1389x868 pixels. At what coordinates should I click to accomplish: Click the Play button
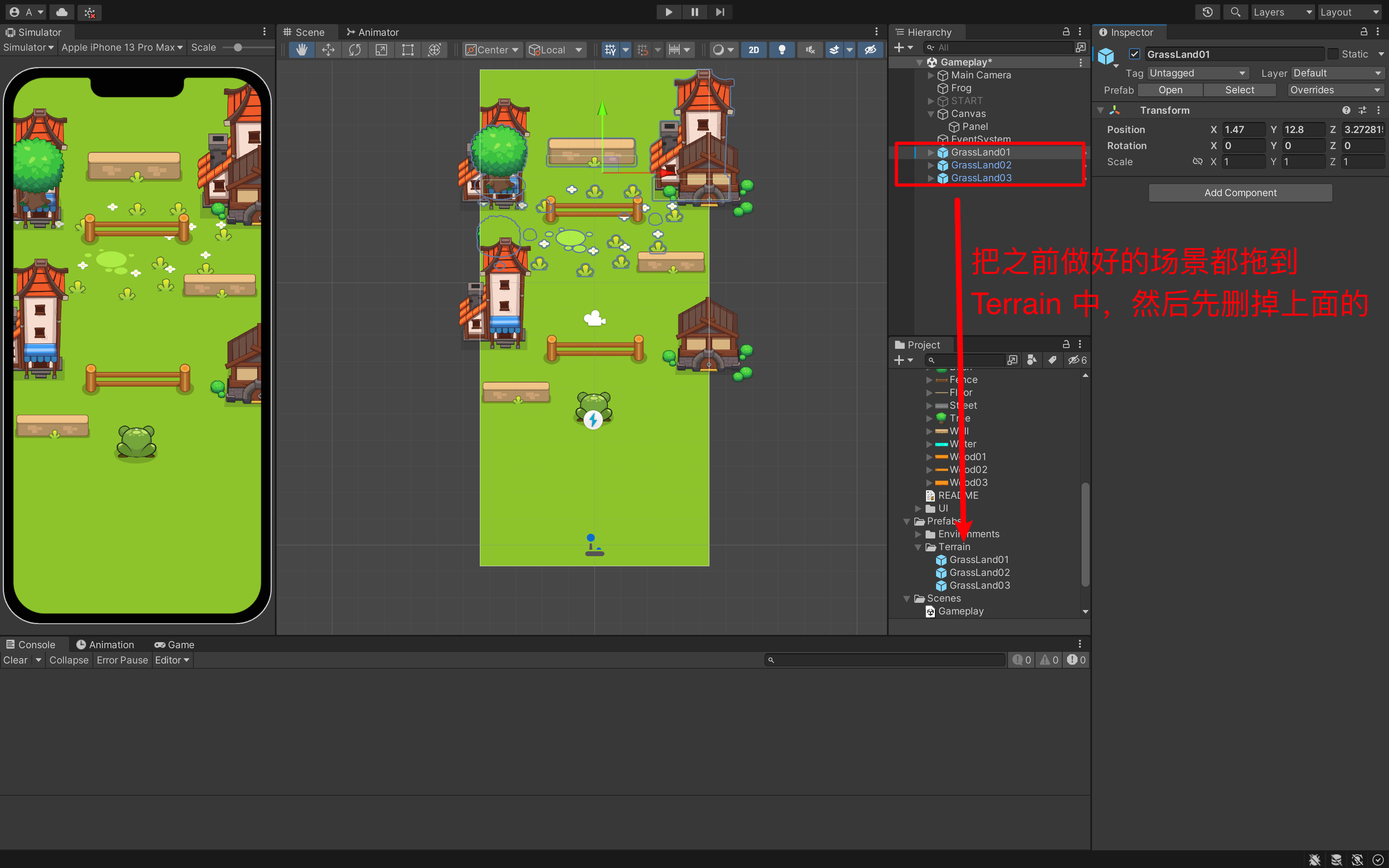[669, 12]
